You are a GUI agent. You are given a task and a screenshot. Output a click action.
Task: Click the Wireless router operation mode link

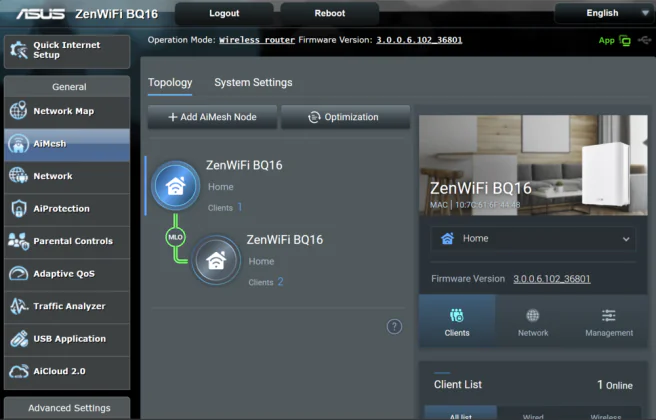[x=257, y=40]
